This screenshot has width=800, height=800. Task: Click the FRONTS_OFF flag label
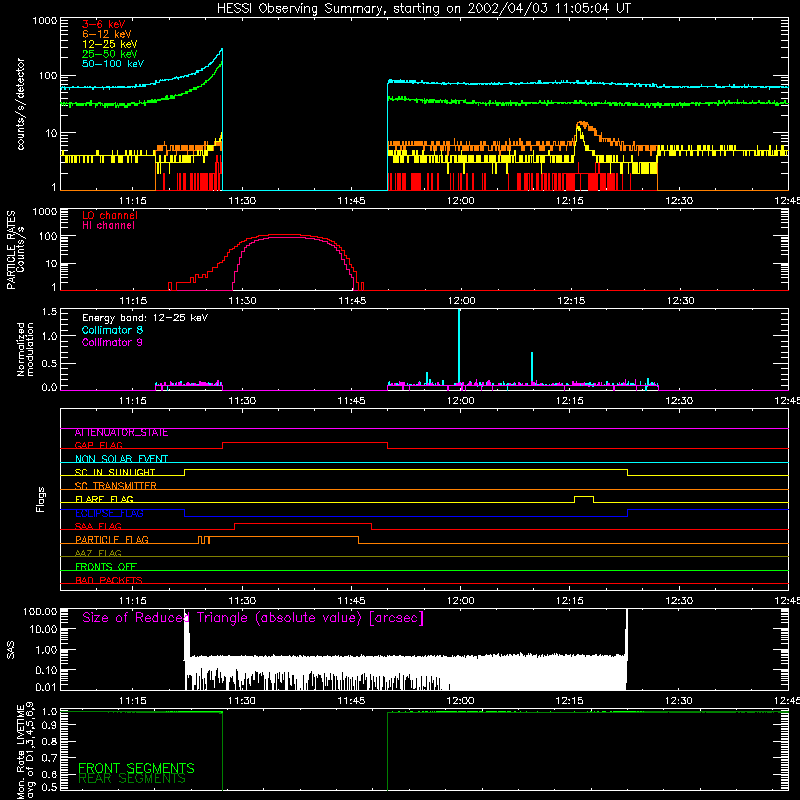click(106, 567)
